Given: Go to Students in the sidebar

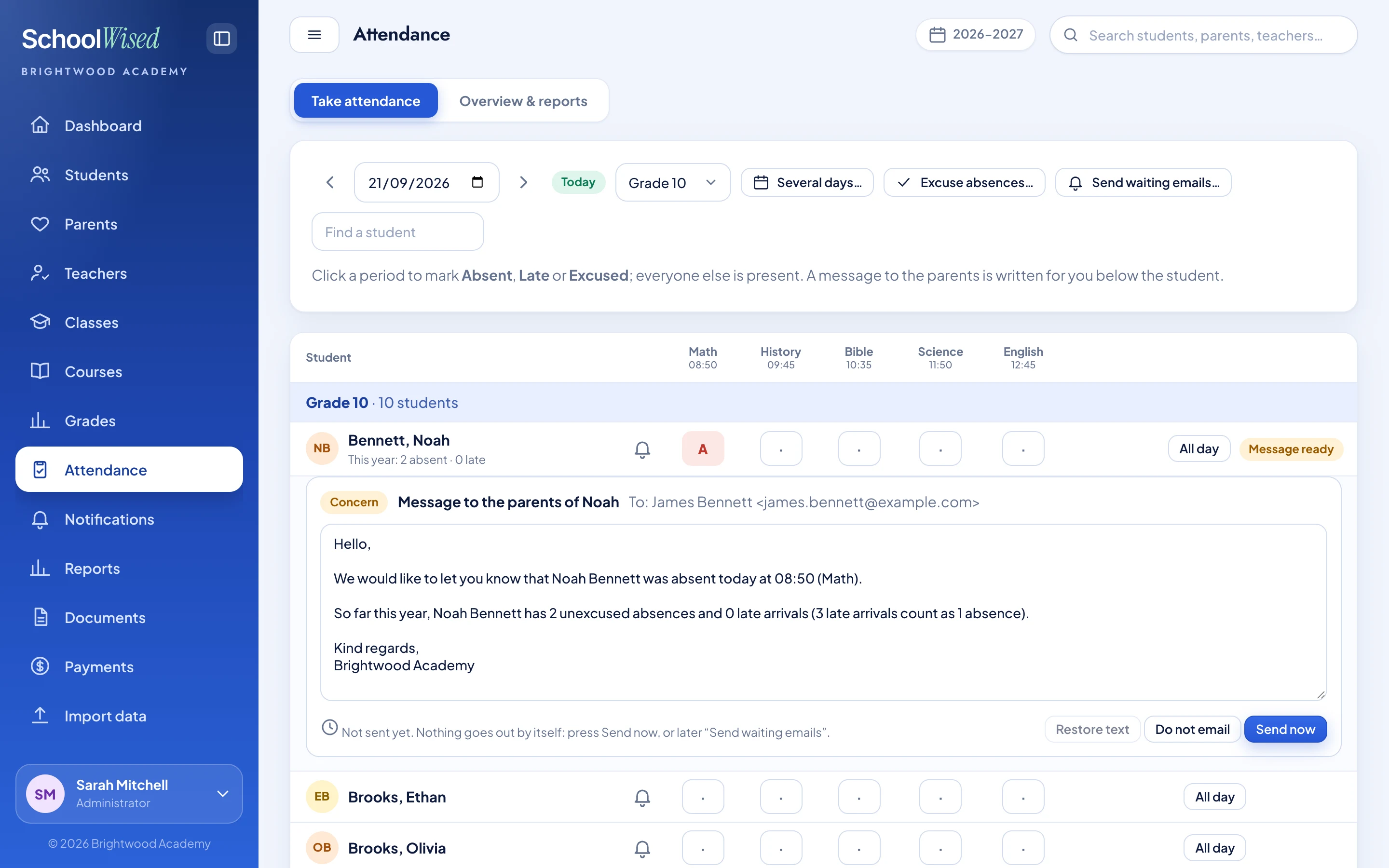Looking at the screenshot, I should 129,175.
